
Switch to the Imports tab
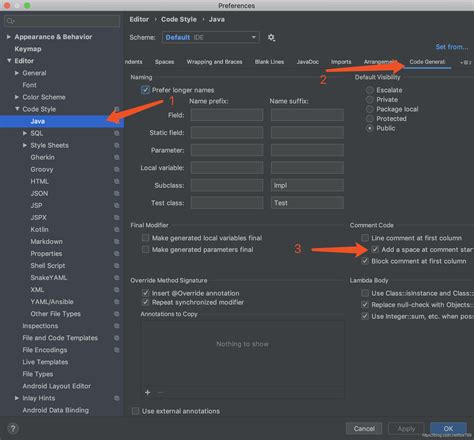(341, 62)
